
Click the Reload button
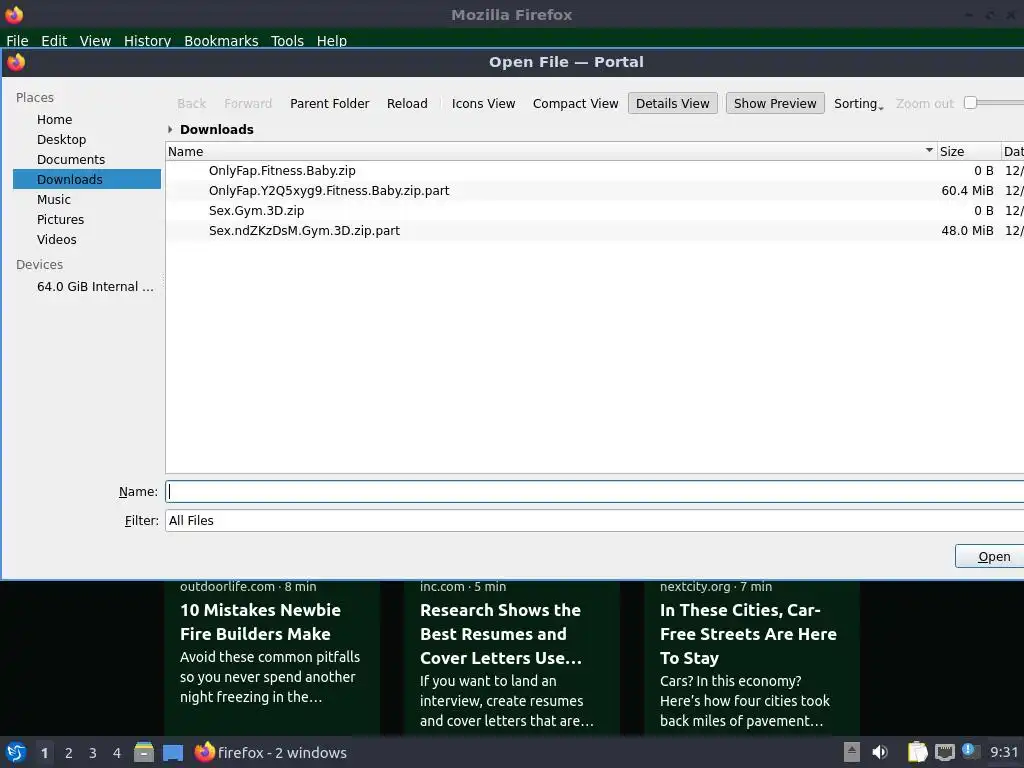(x=407, y=103)
